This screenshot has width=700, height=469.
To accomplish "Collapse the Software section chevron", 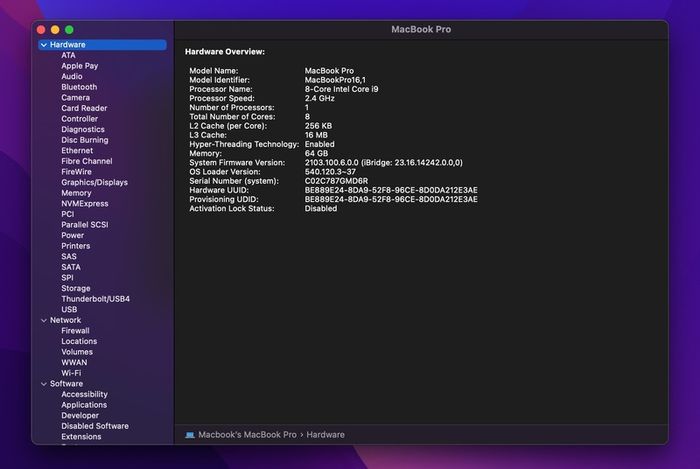I will tap(44, 384).
